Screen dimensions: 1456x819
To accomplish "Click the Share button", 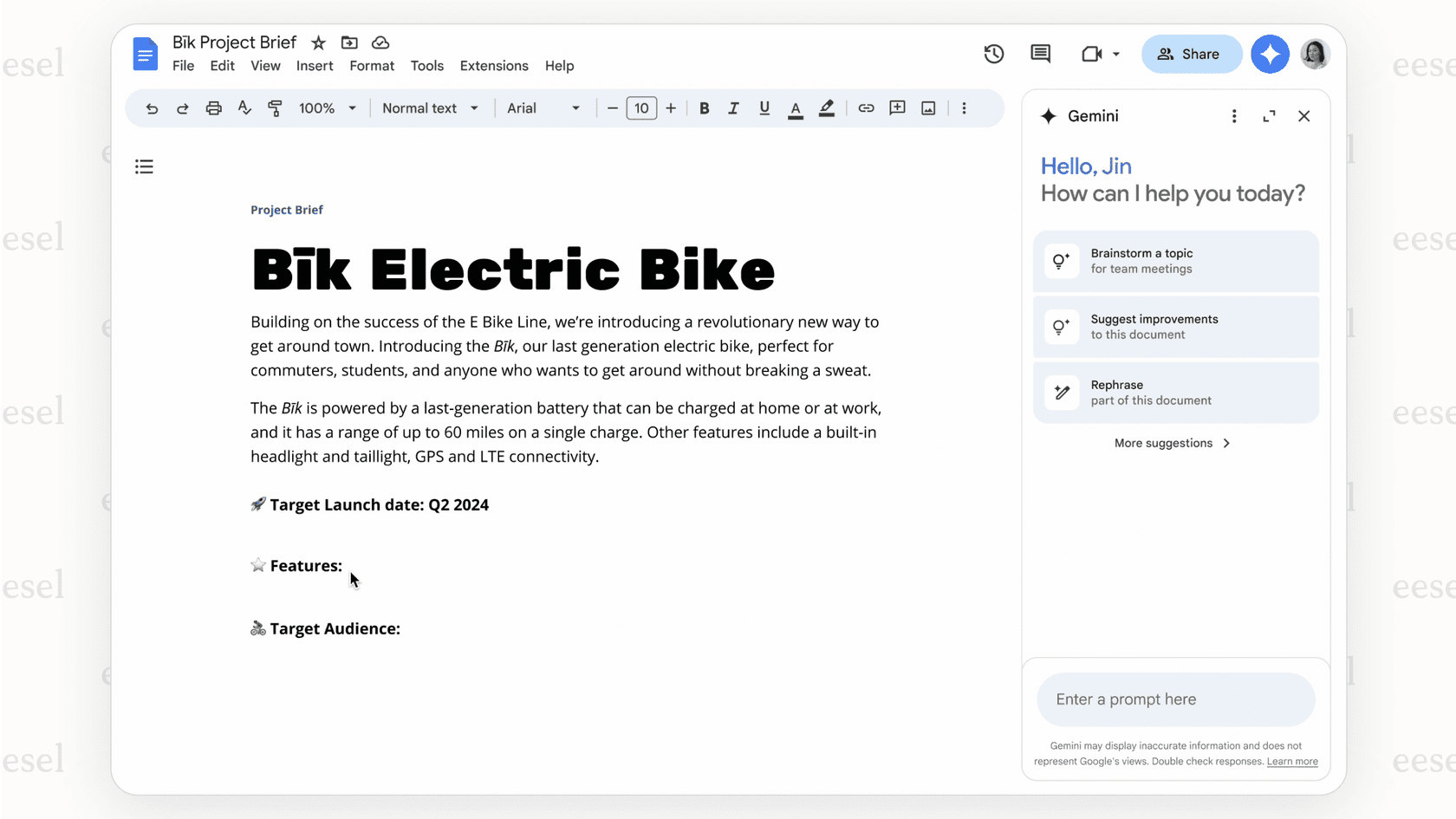I will 1192,54.
